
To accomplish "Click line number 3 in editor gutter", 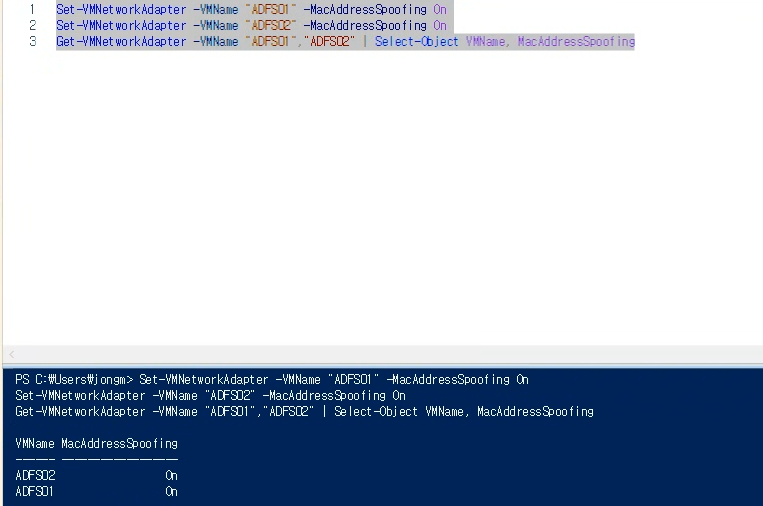I will coord(32,42).
